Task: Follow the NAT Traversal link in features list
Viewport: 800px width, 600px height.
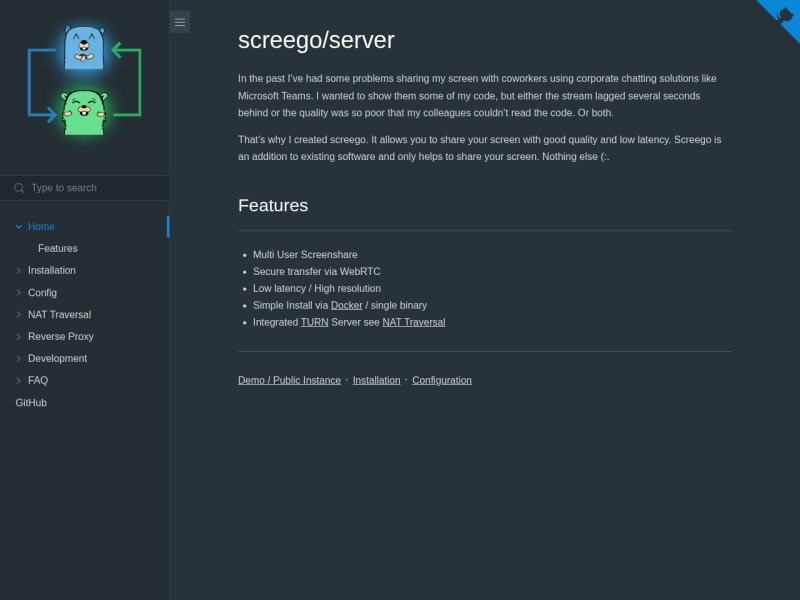Action: 414,322
